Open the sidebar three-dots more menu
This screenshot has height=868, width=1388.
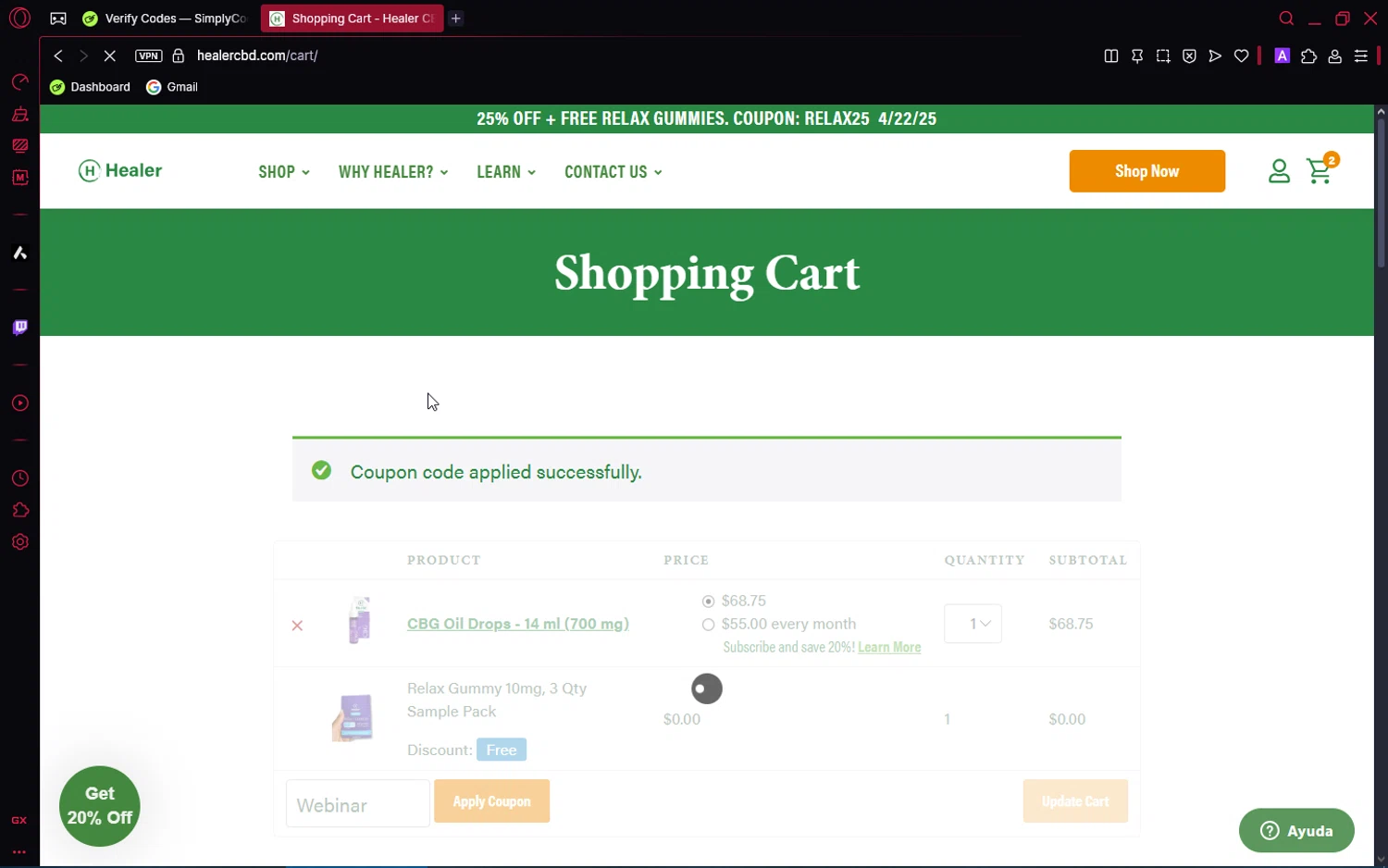tap(19, 852)
